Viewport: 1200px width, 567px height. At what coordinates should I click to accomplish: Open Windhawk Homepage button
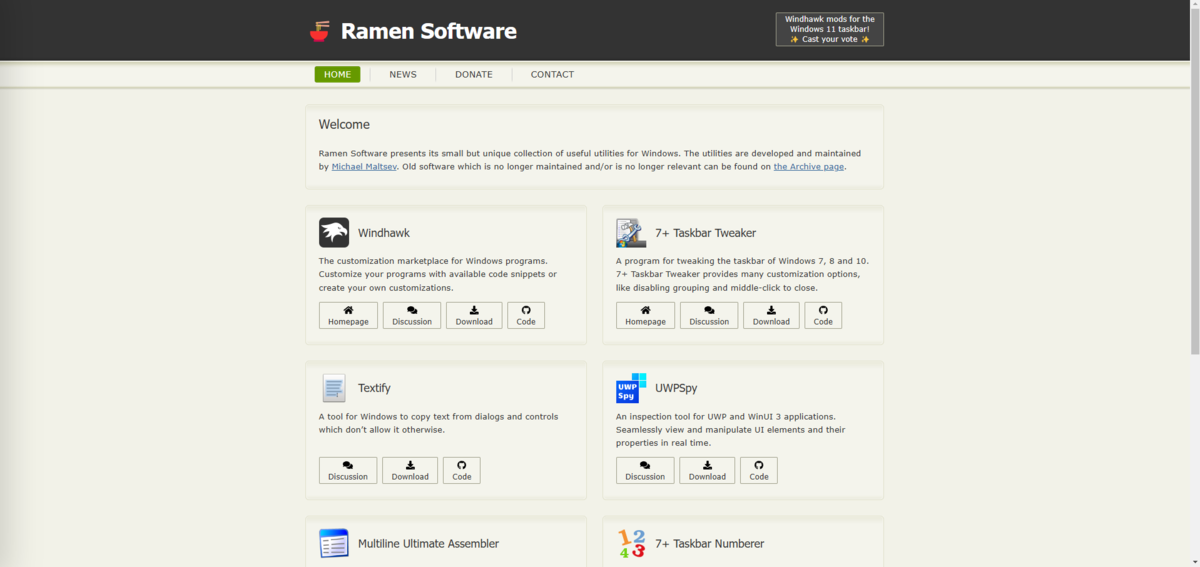[x=348, y=315]
